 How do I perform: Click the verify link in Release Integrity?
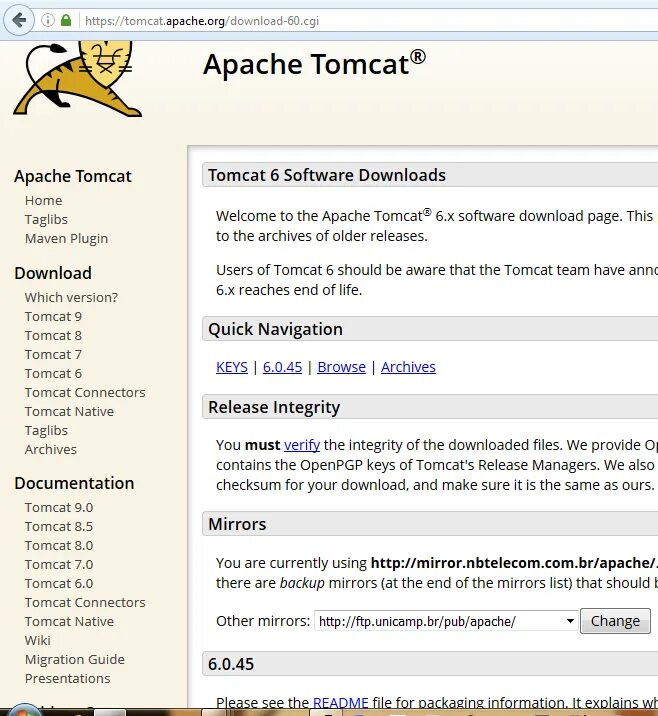pyautogui.click(x=302, y=445)
